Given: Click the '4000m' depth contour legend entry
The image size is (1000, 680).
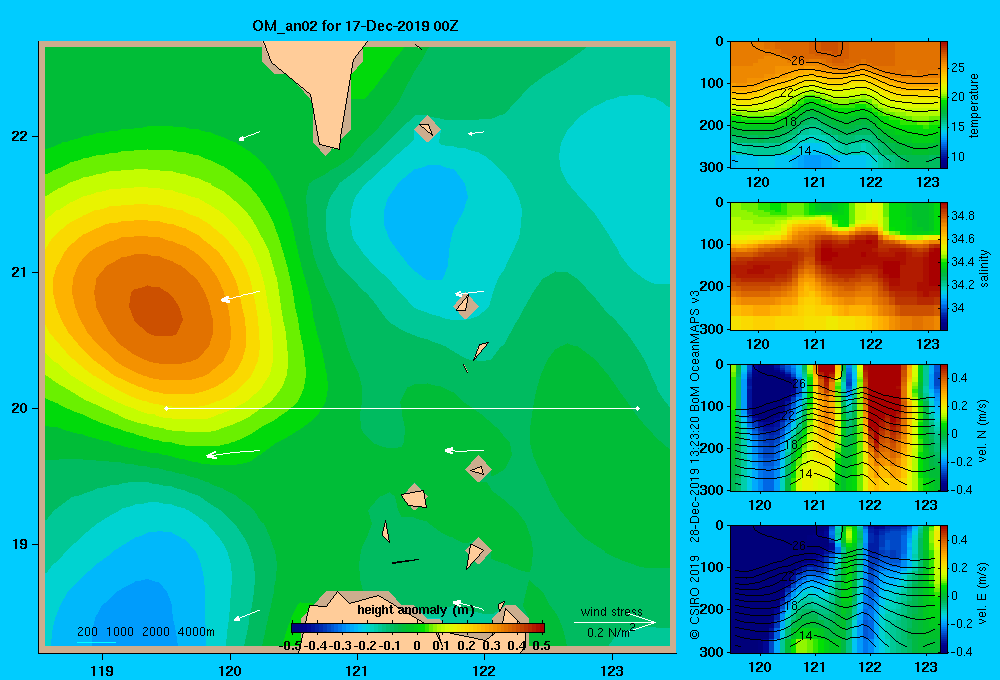Looking at the screenshot, I should 196,632.
